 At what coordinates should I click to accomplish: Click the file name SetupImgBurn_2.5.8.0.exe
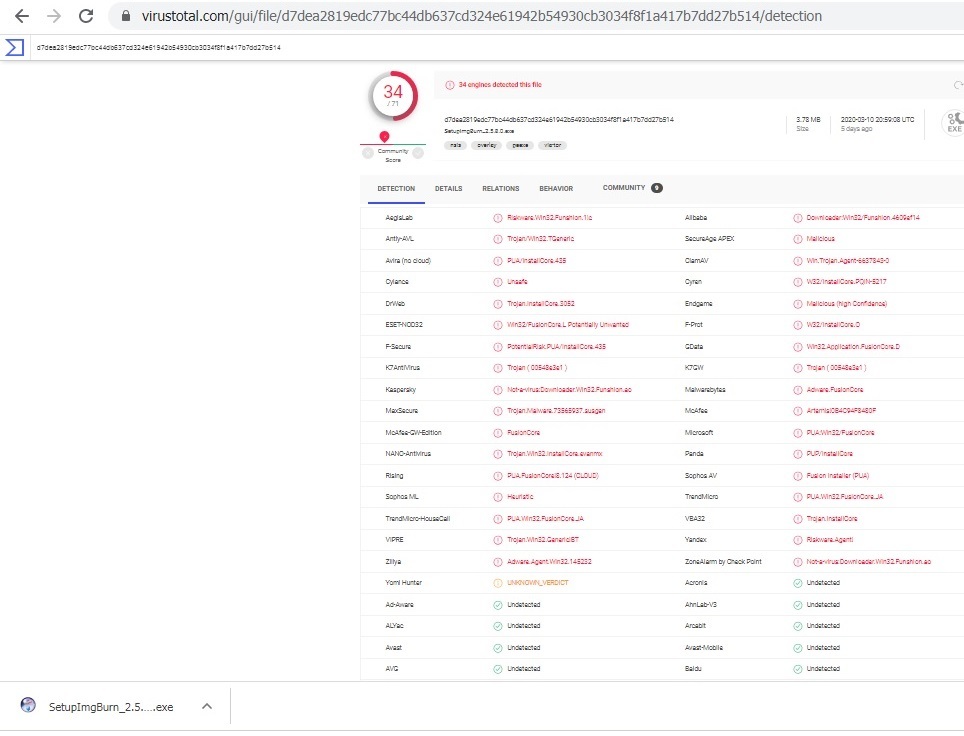click(x=479, y=131)
